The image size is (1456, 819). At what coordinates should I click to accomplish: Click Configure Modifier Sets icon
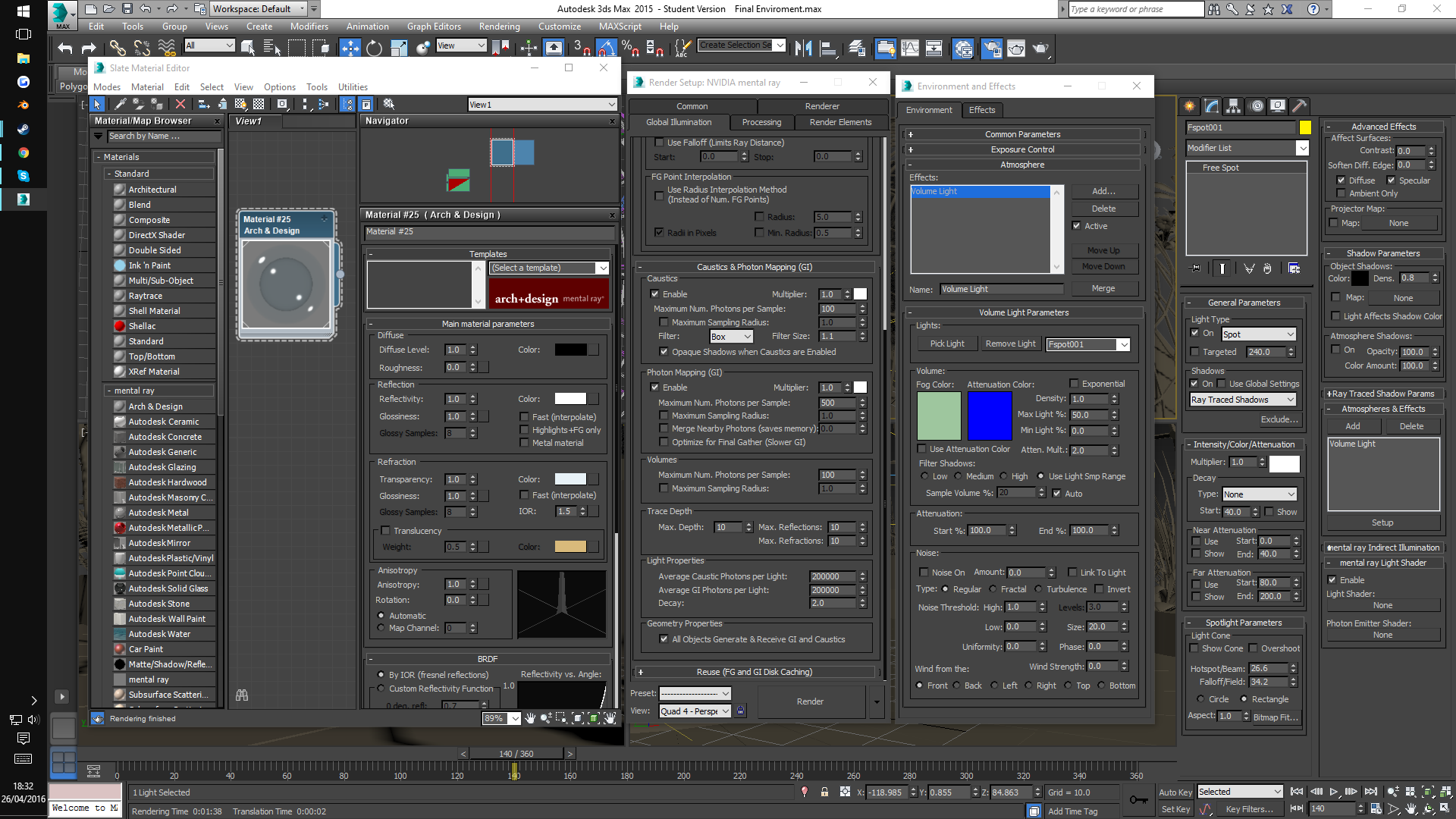click(x=1294, y=268)
